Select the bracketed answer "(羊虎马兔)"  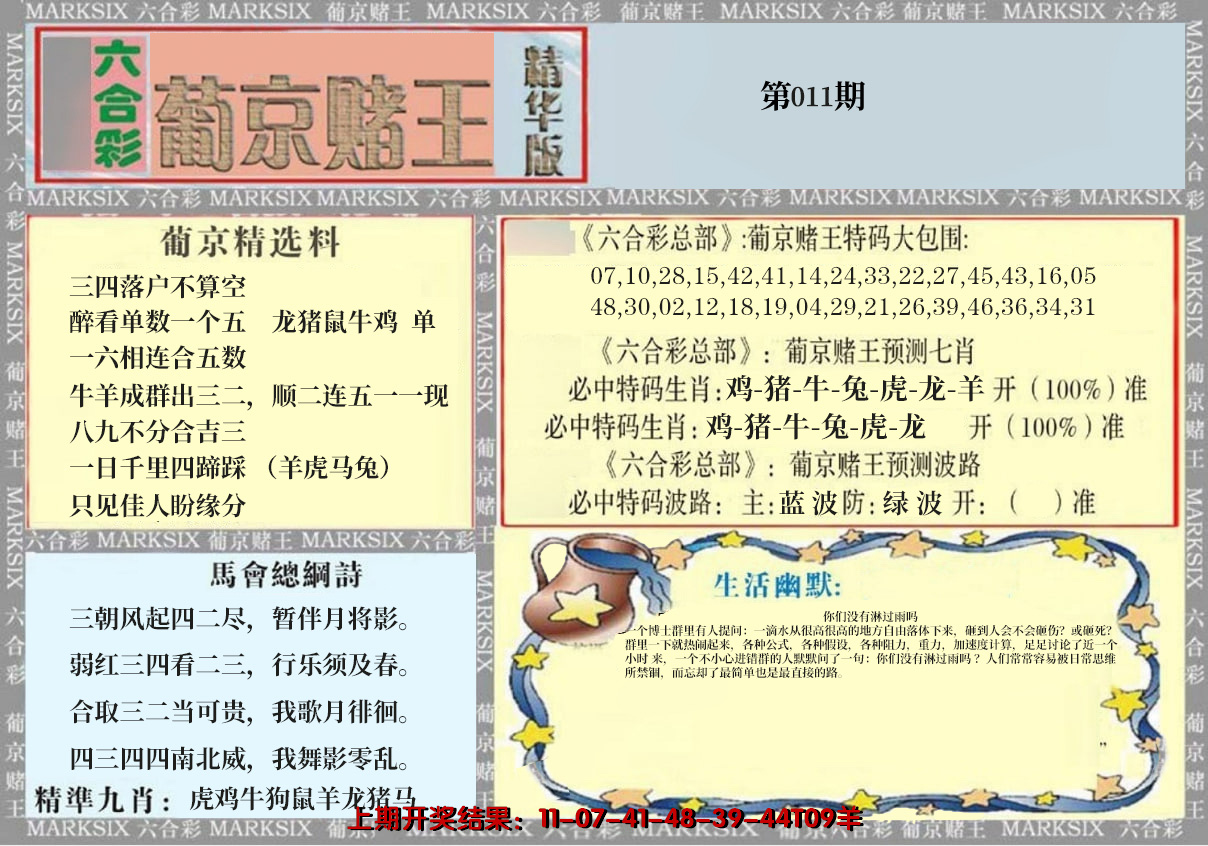tap(329, 468)
